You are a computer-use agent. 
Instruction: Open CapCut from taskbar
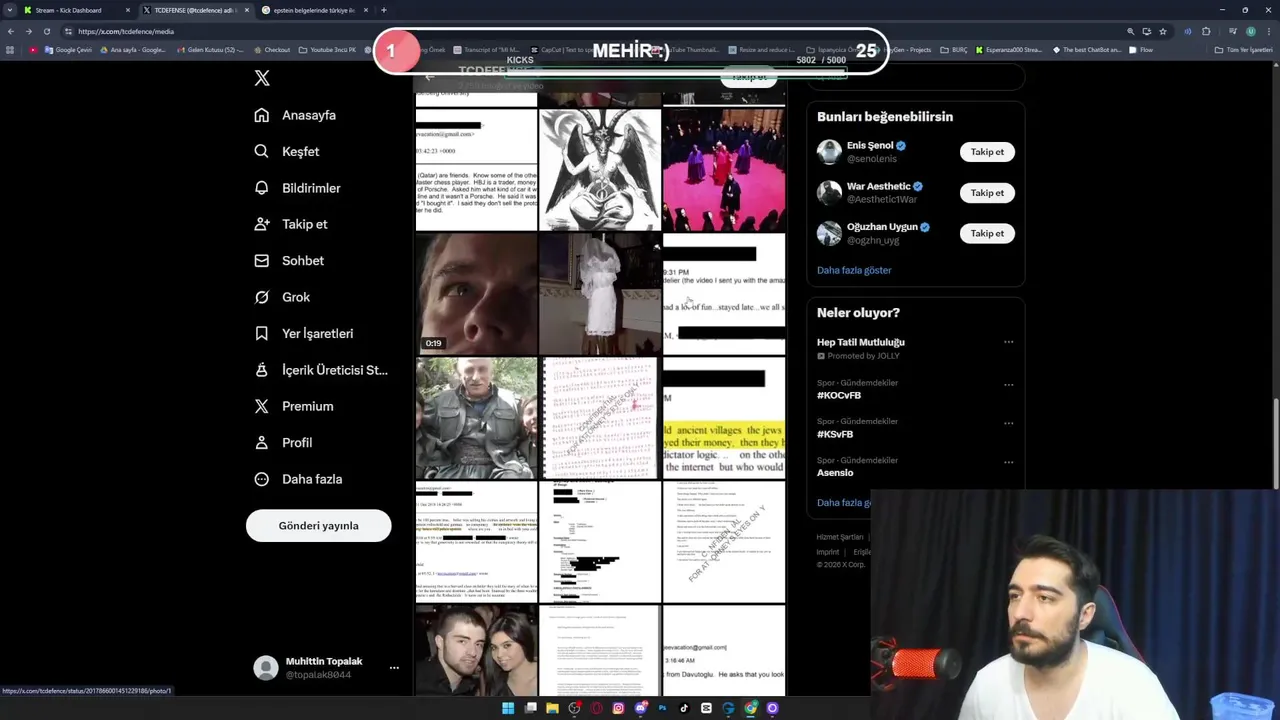[706, 708]
